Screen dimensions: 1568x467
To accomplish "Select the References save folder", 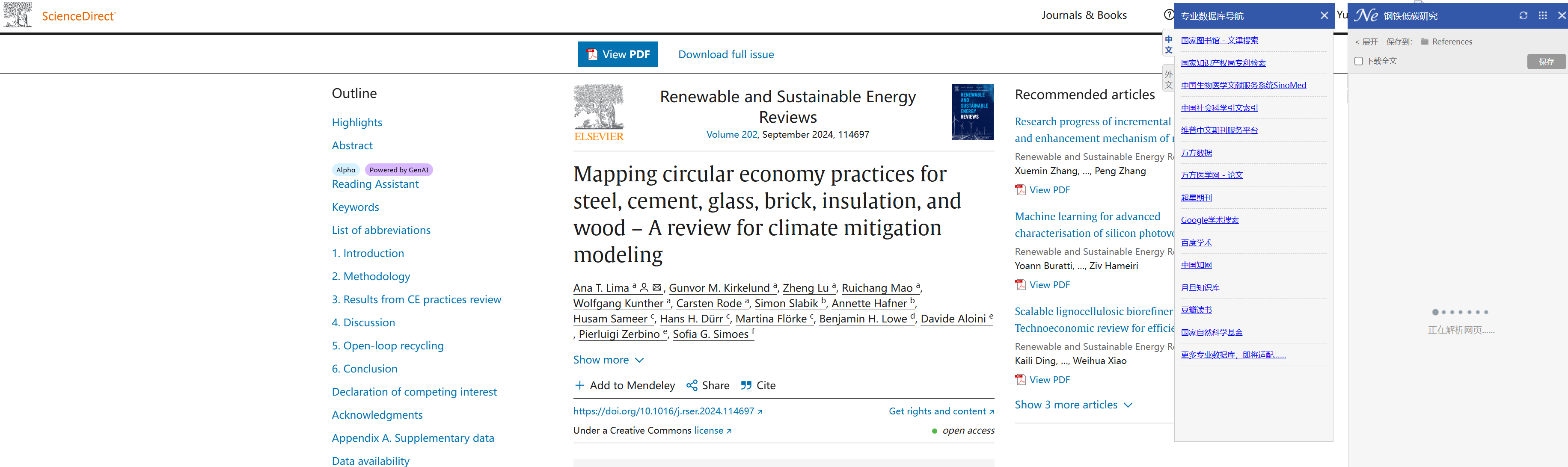I will pyautogui.click(x=1451, y=42).
